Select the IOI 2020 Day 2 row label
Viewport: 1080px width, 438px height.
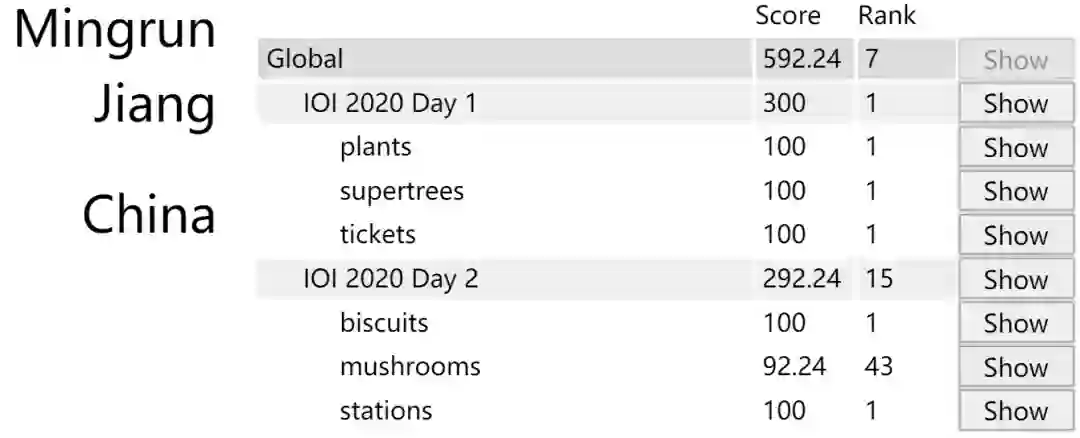(390, 279)
